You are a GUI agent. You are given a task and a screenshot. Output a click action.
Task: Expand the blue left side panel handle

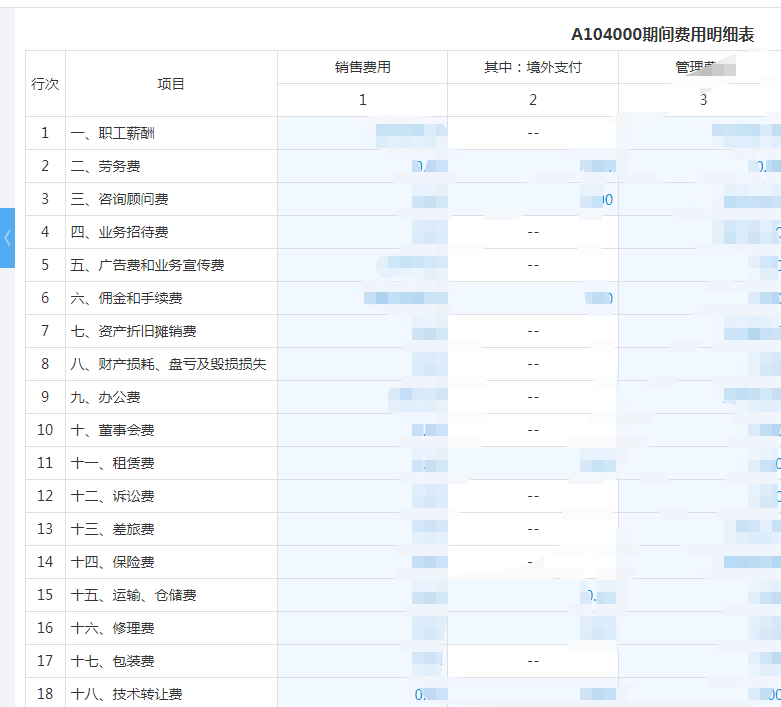coord(7,238)
